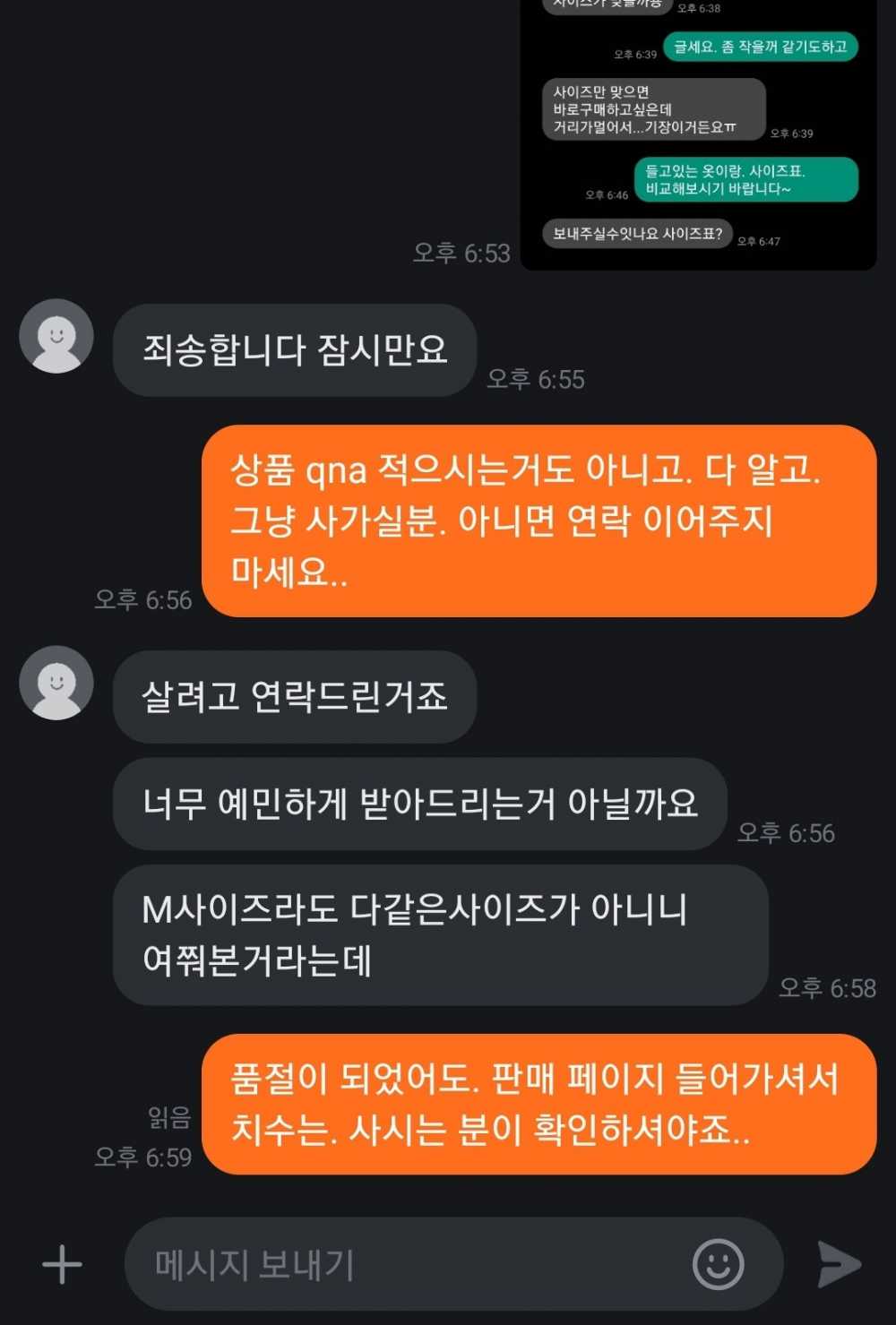The width and height of the screenshot is (896, 1325).
Task: Open profile avatar beside 죄송합니다 잠시만요
Action: [x=56, y=336]
